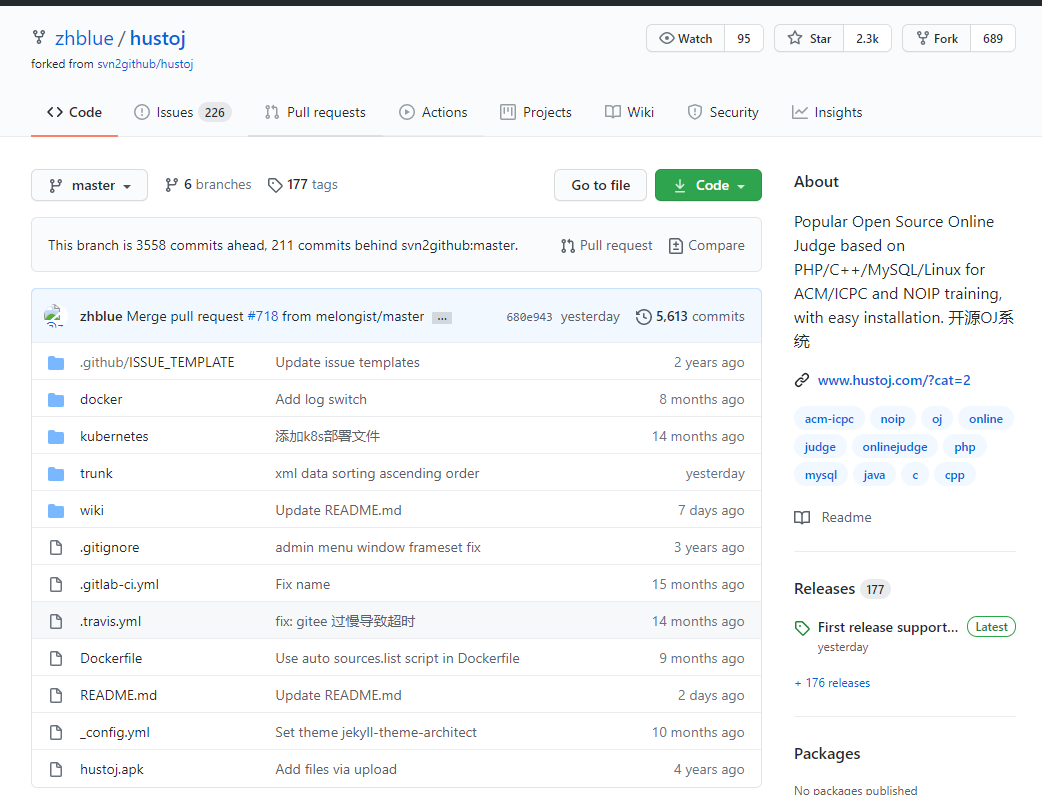The width and height of the screenshot is (1042, 795).
Task: Visit www.hustoj.com/?cat=2 link
Action: click(x=894, y=380)
